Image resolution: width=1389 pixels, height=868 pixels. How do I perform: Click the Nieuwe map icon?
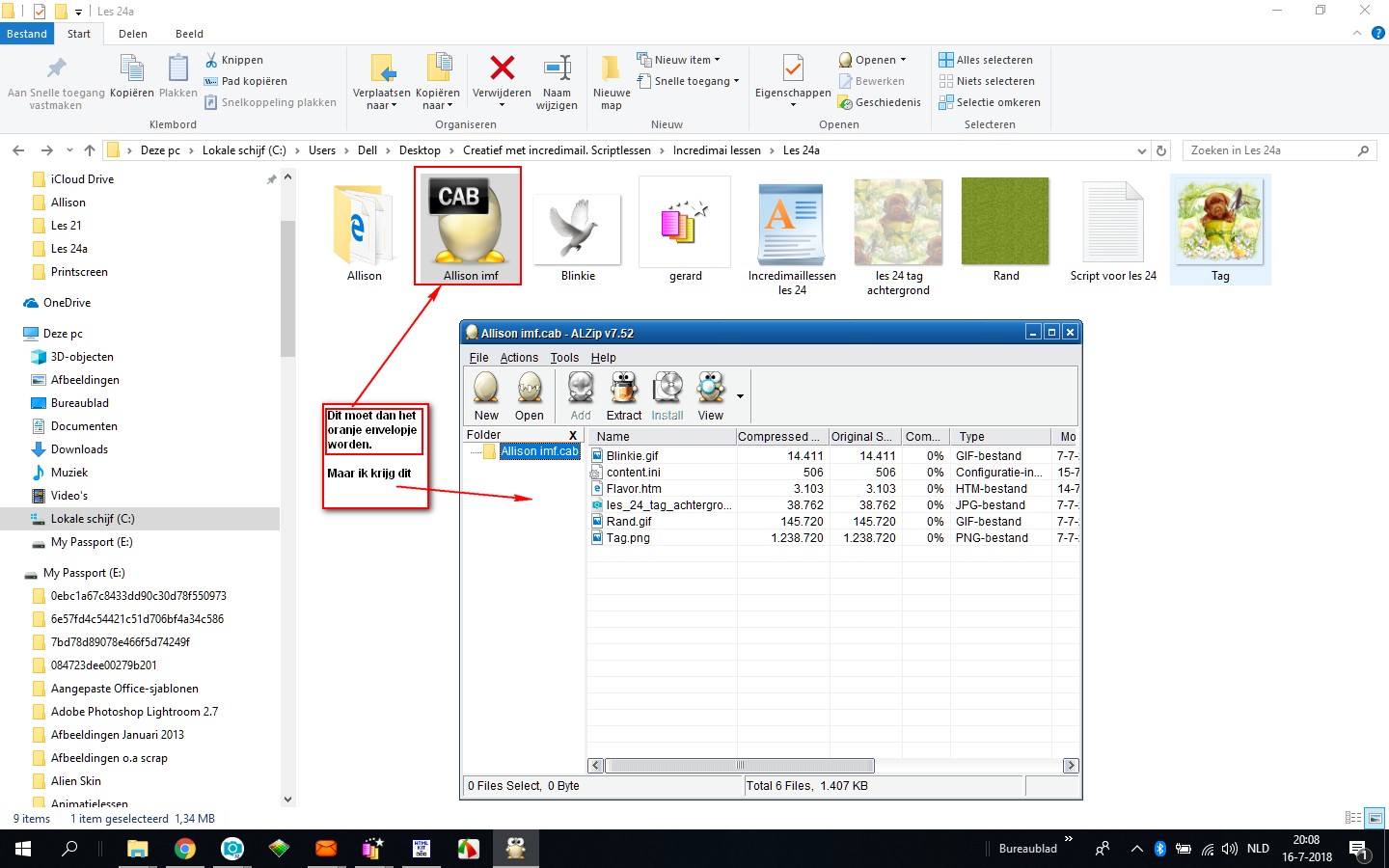click(x=612, y=68)
